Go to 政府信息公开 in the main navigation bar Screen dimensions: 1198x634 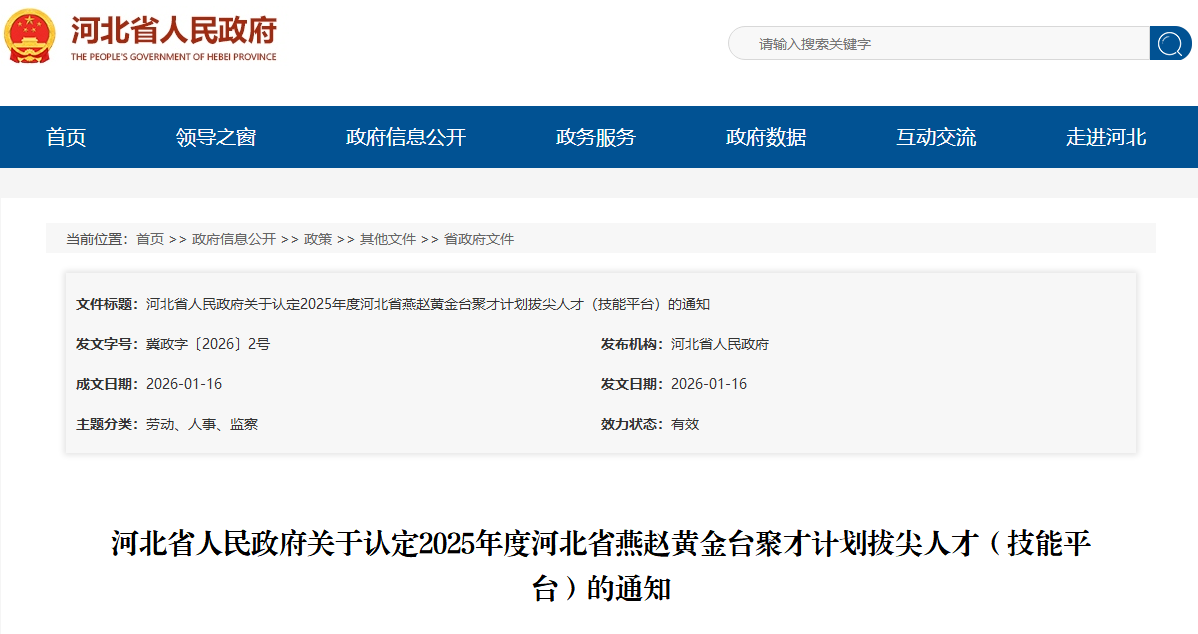[406, 138]
